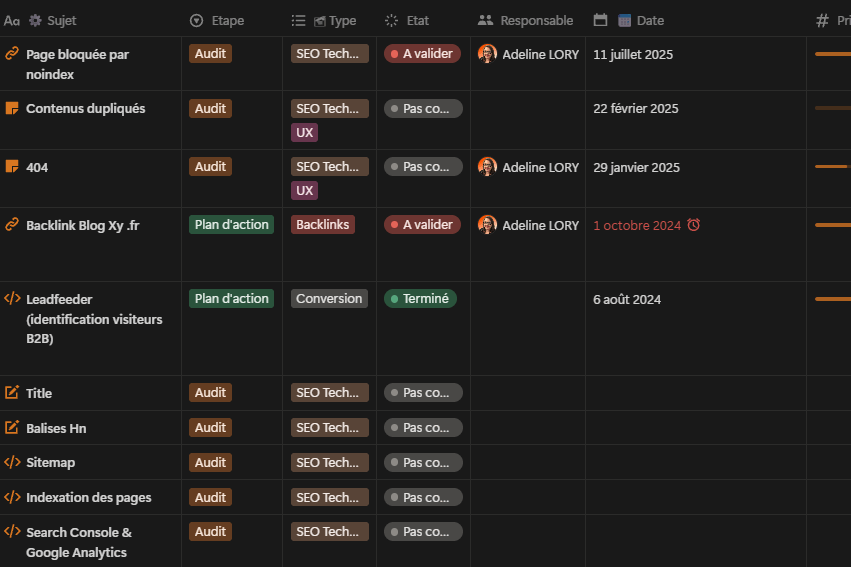Click Adeline LORY's avatar in the 404 row

coord(487,167)
